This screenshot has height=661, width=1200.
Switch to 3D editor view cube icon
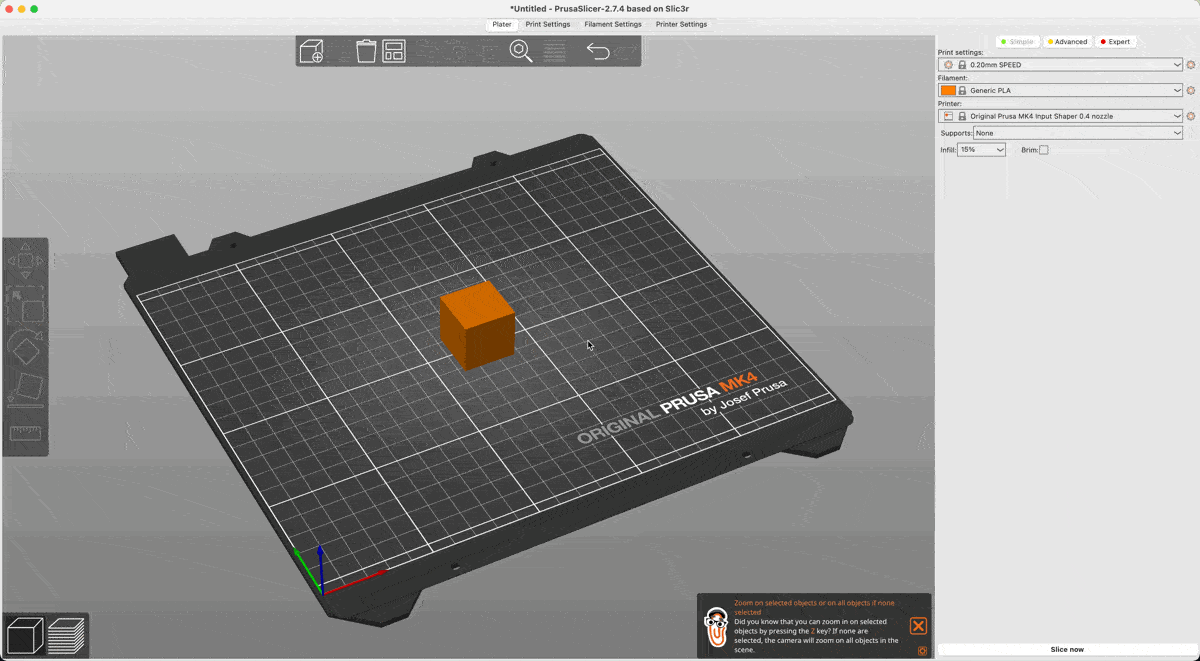coord(24,636)
